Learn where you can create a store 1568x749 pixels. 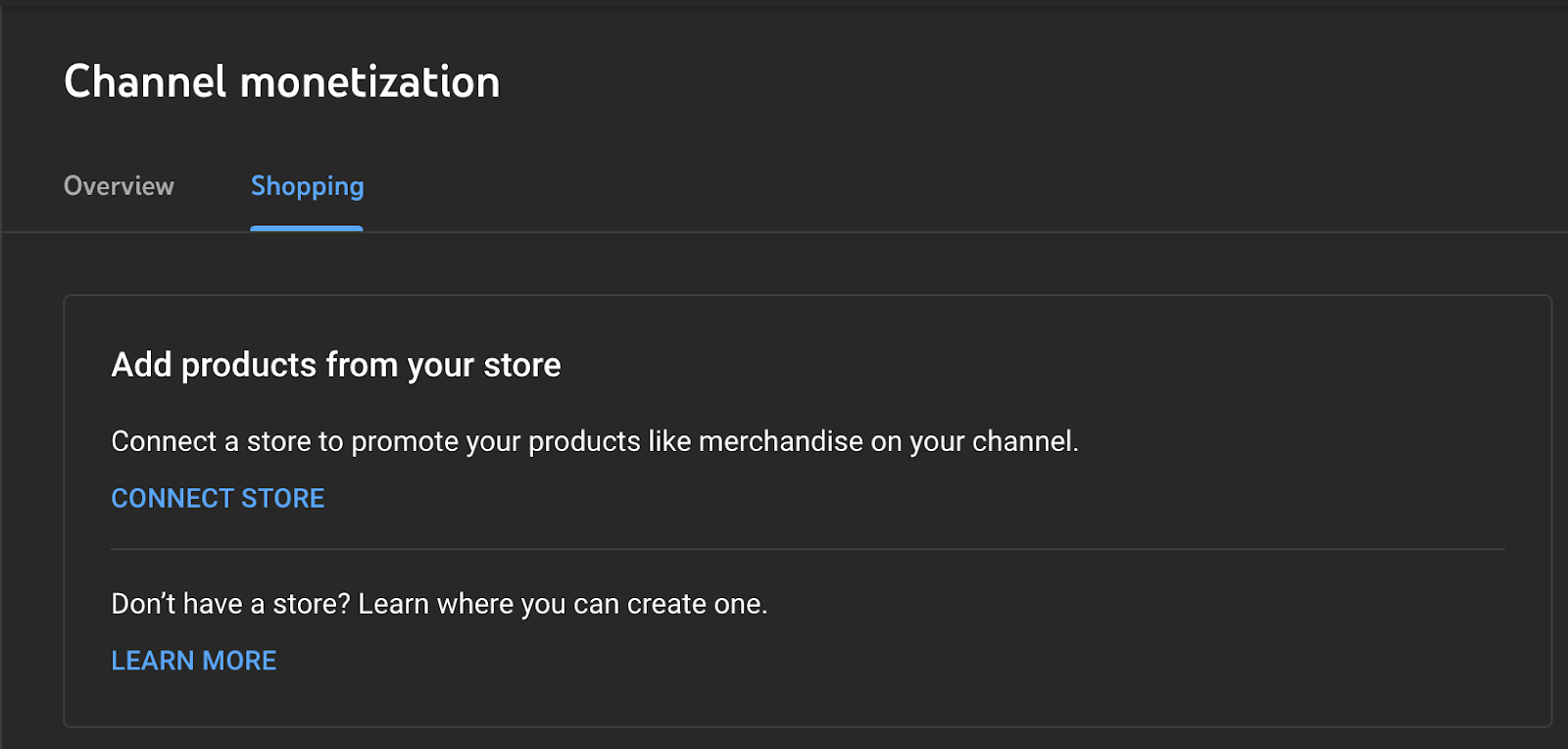pyautogui.click(x=194, y=661)
